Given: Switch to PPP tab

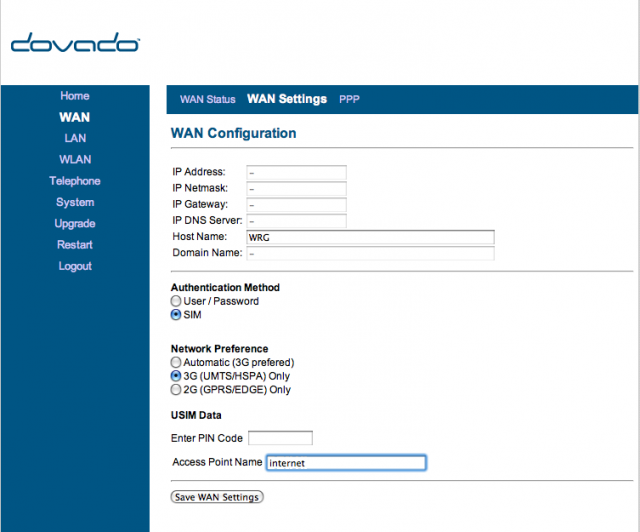Looking at the screenshot, I should (349, 100).
